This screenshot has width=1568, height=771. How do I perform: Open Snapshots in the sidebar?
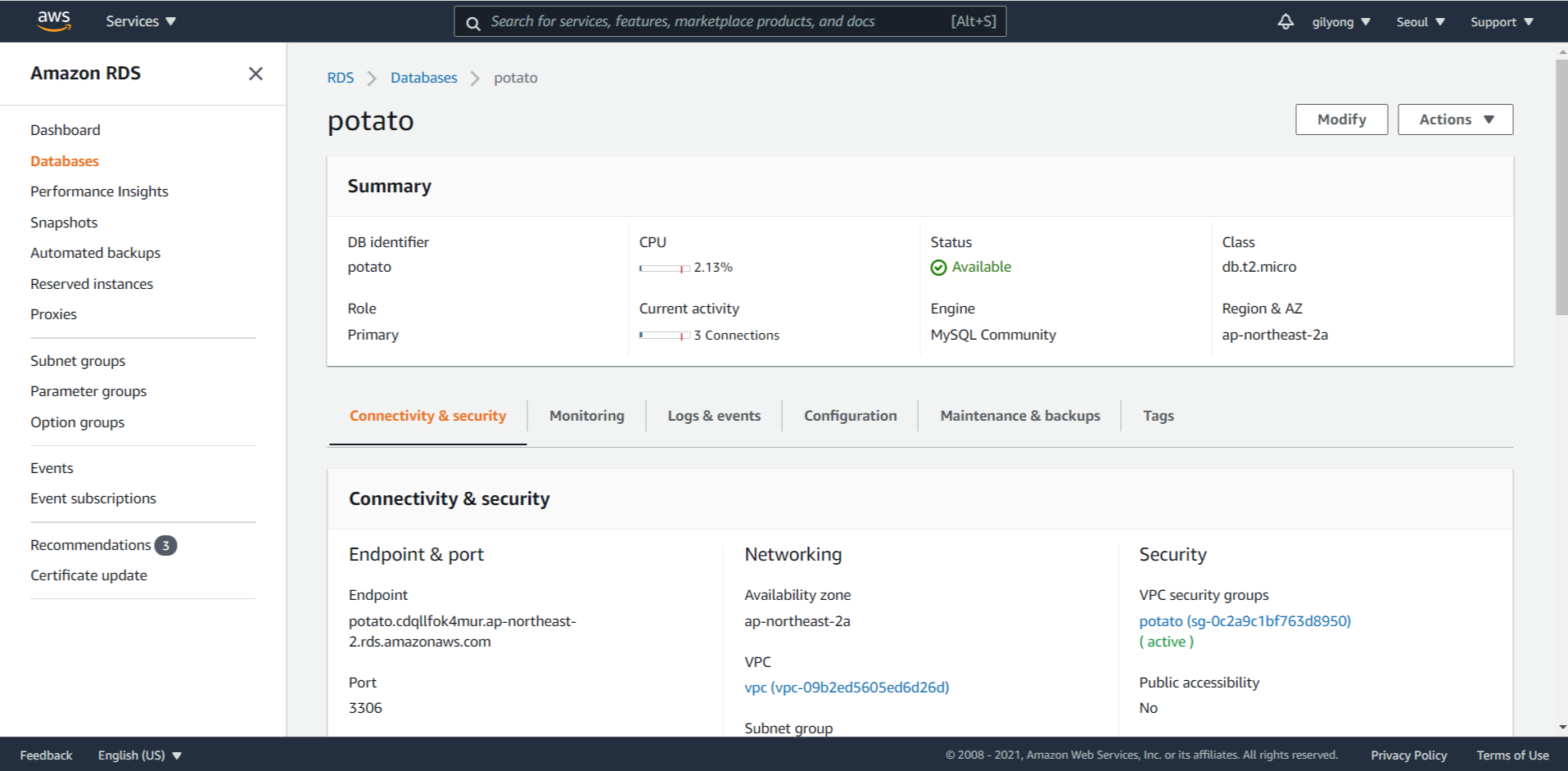coord(64,223)
